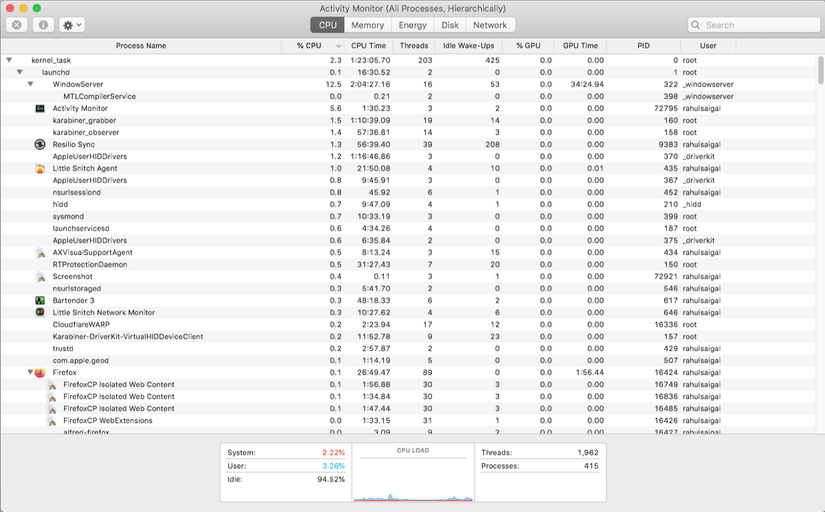
Task: Click Firefox GPU Time 1:56.44
Action: (x=590, y=373)
